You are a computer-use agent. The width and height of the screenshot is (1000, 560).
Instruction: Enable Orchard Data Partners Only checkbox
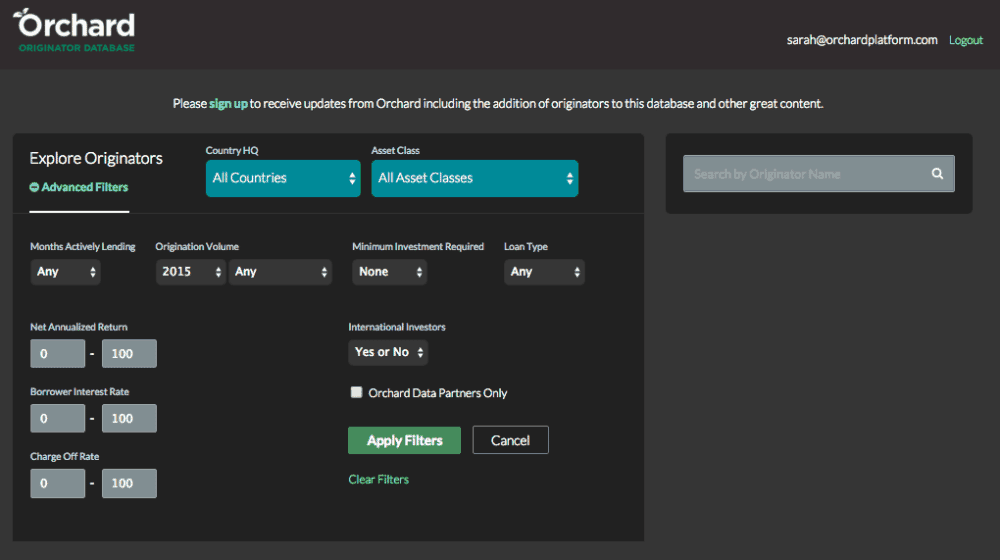click(356, 393)
